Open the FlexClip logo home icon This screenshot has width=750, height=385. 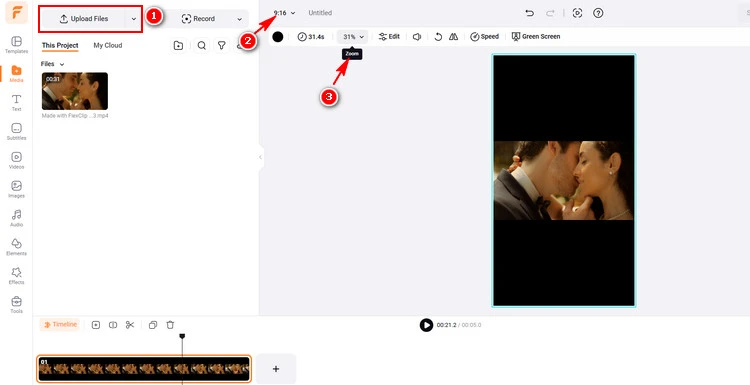pos(16,12)
